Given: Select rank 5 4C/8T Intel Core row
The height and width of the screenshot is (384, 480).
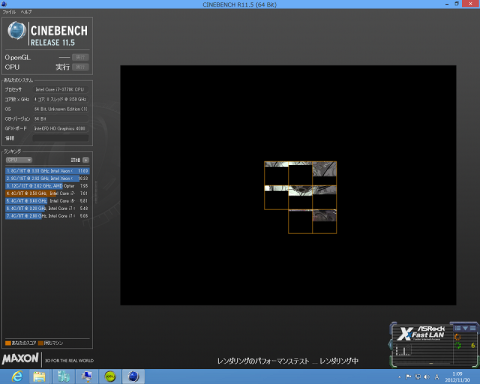Looking at the screenshot, I should 47,201.
